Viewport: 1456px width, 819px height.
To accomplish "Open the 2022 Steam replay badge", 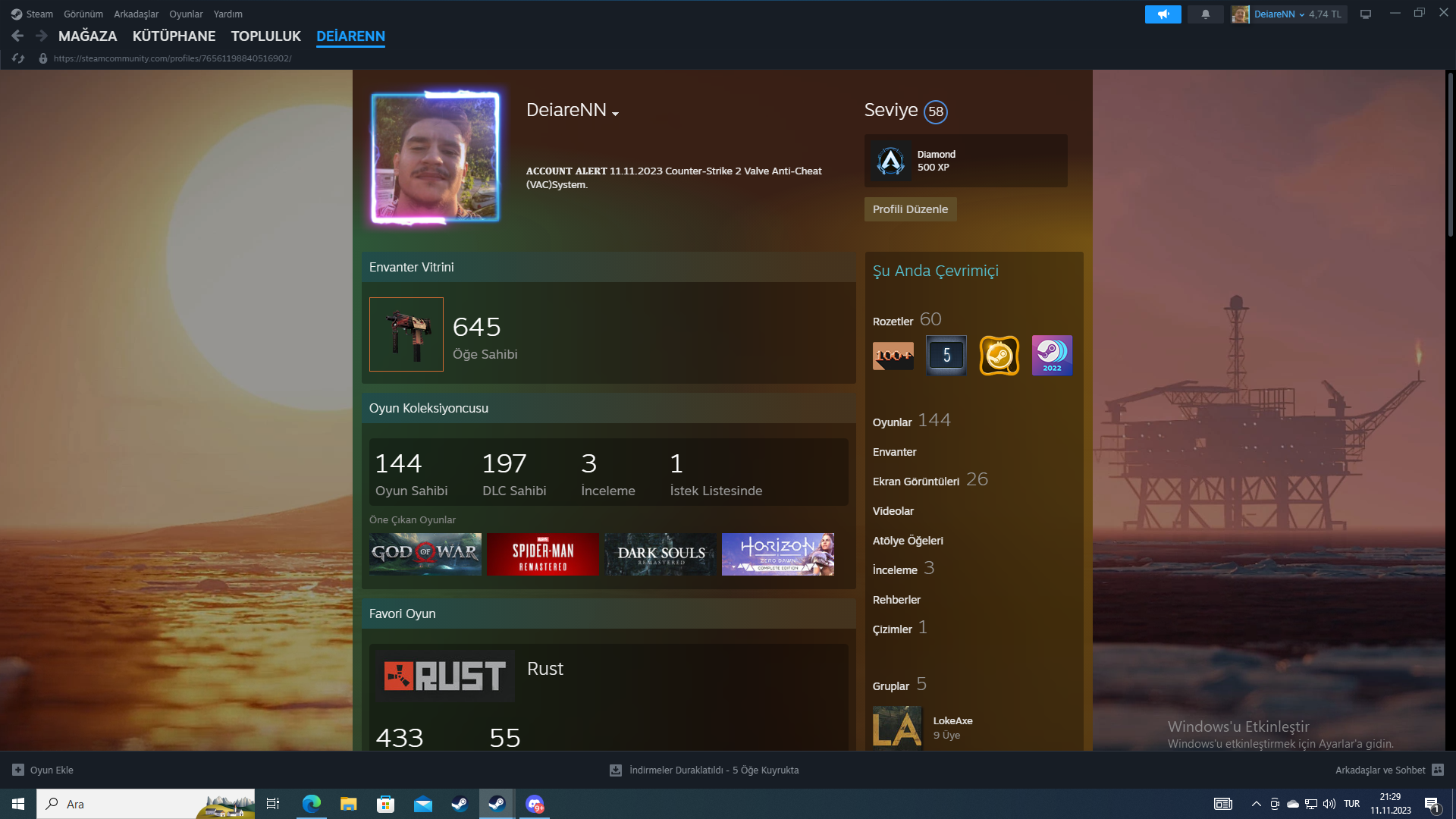I will [1052, 355].
